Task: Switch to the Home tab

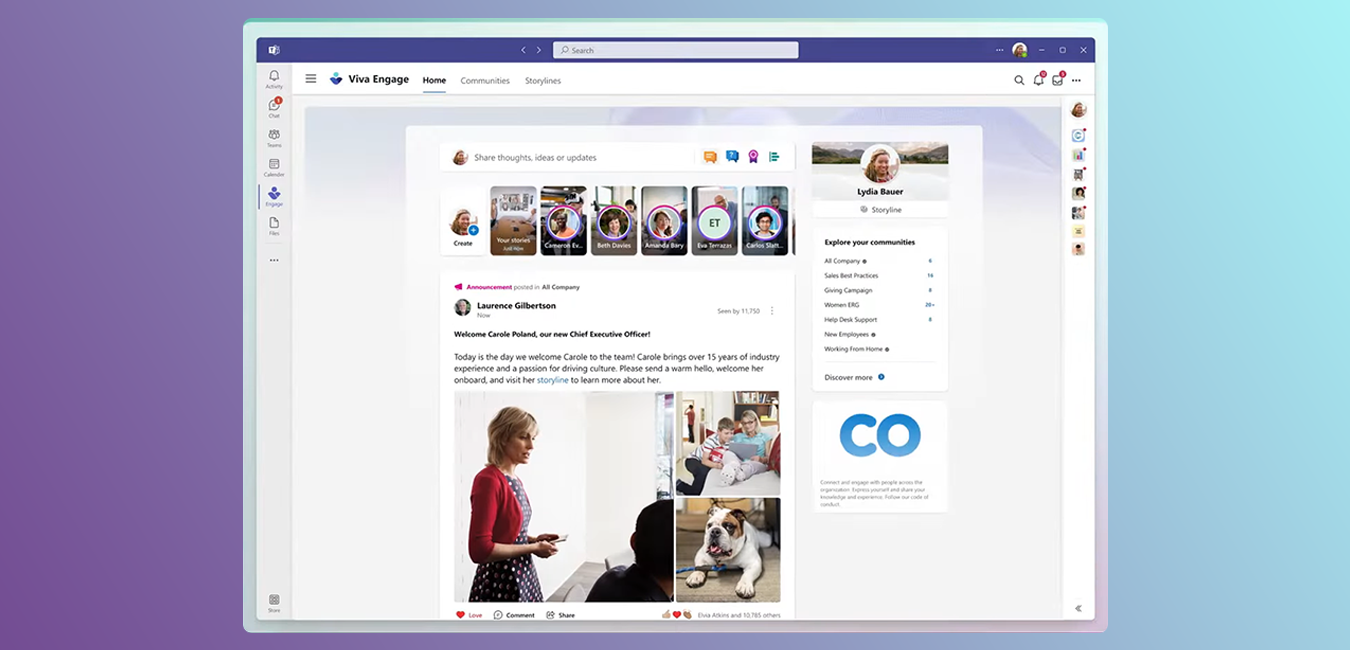Action: [x=434, y=81]
